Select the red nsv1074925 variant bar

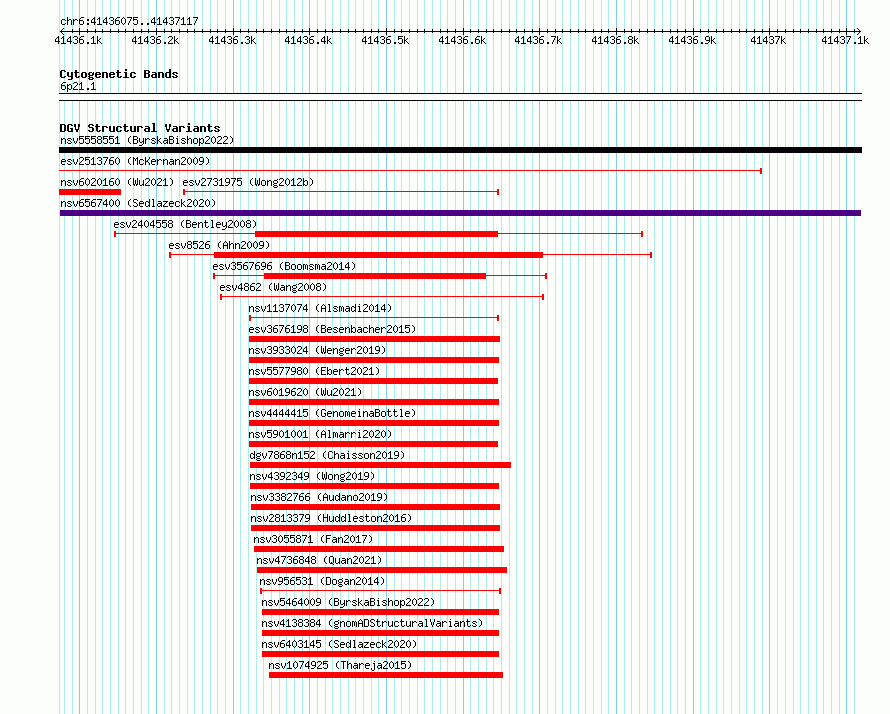coord(386,675)
